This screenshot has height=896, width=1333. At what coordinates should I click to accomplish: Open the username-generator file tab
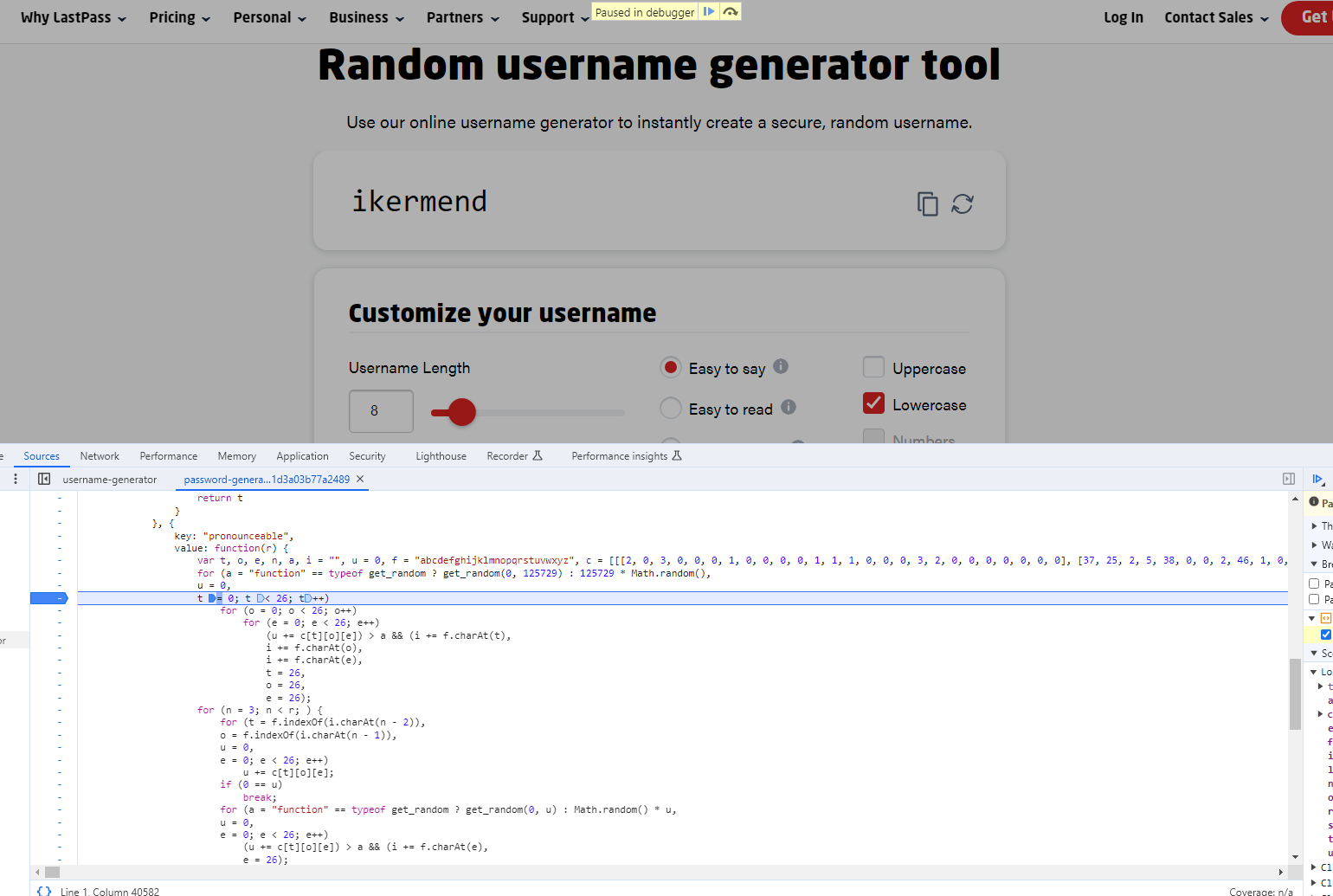click(109, 479)
